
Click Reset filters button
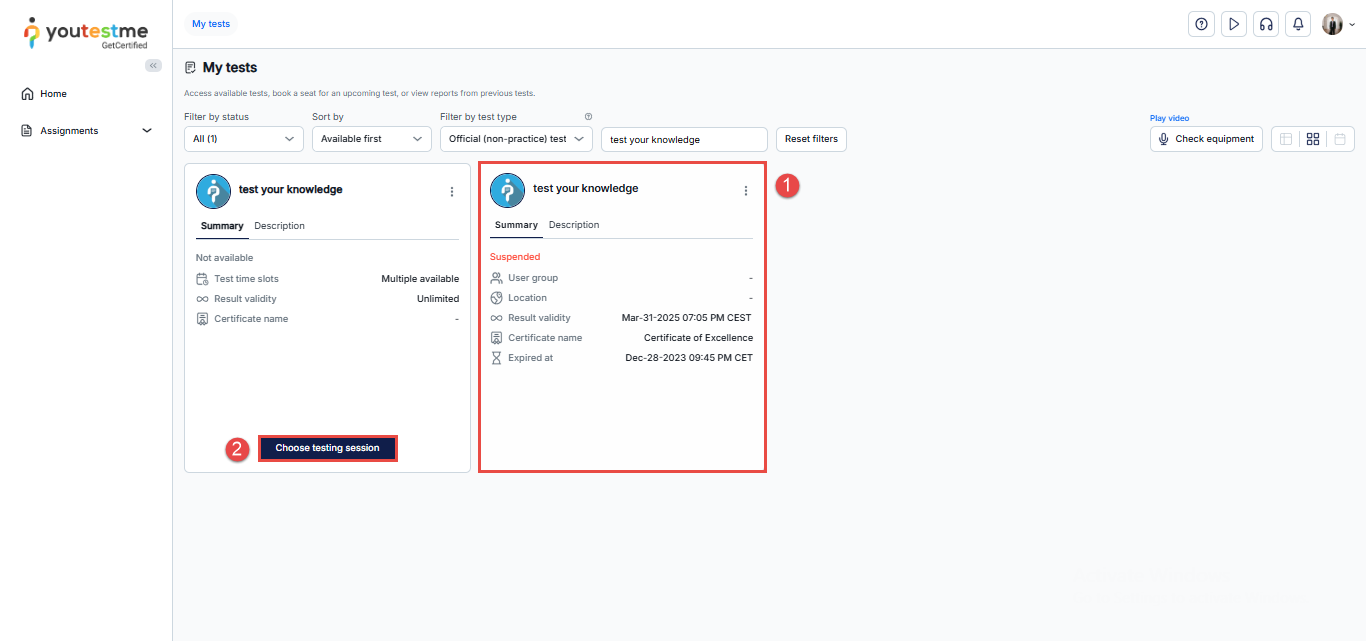point(811,139)
